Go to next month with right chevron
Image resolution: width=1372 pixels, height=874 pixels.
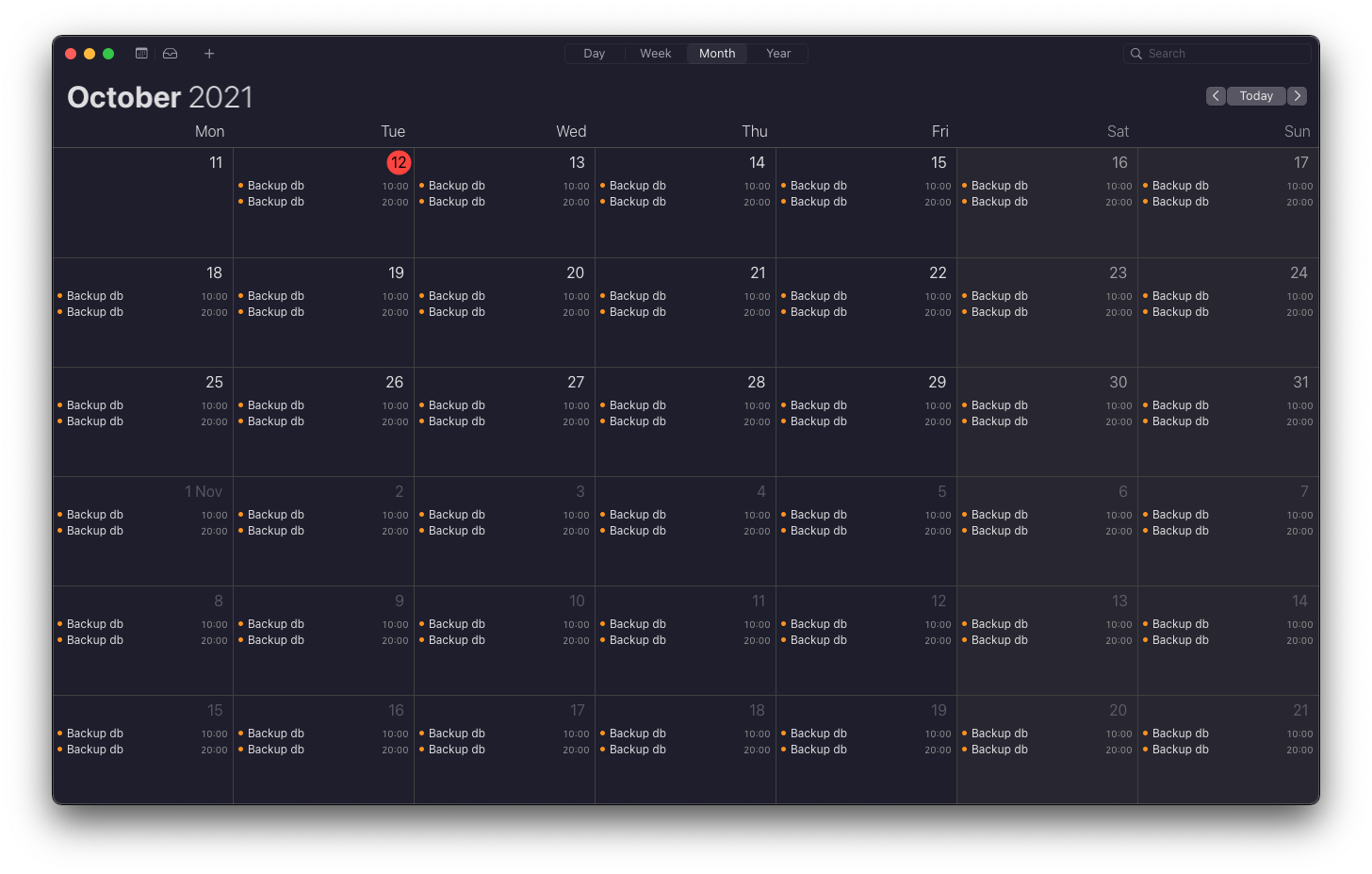[x=1298, y=96]
